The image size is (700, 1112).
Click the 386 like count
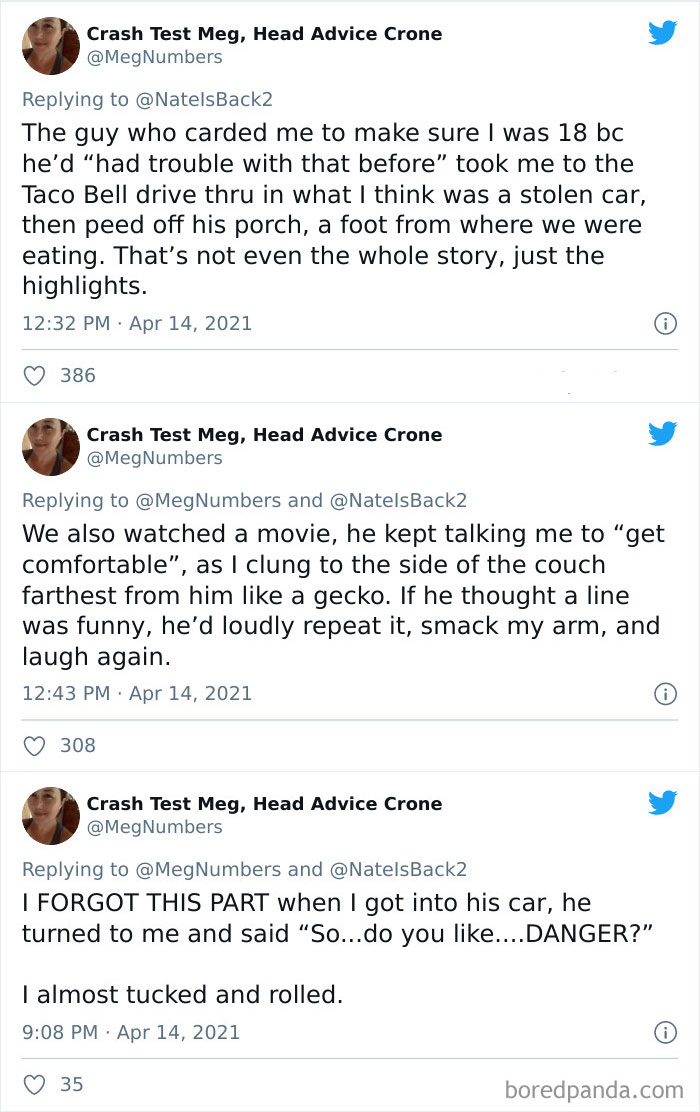(x=77, y=375)
